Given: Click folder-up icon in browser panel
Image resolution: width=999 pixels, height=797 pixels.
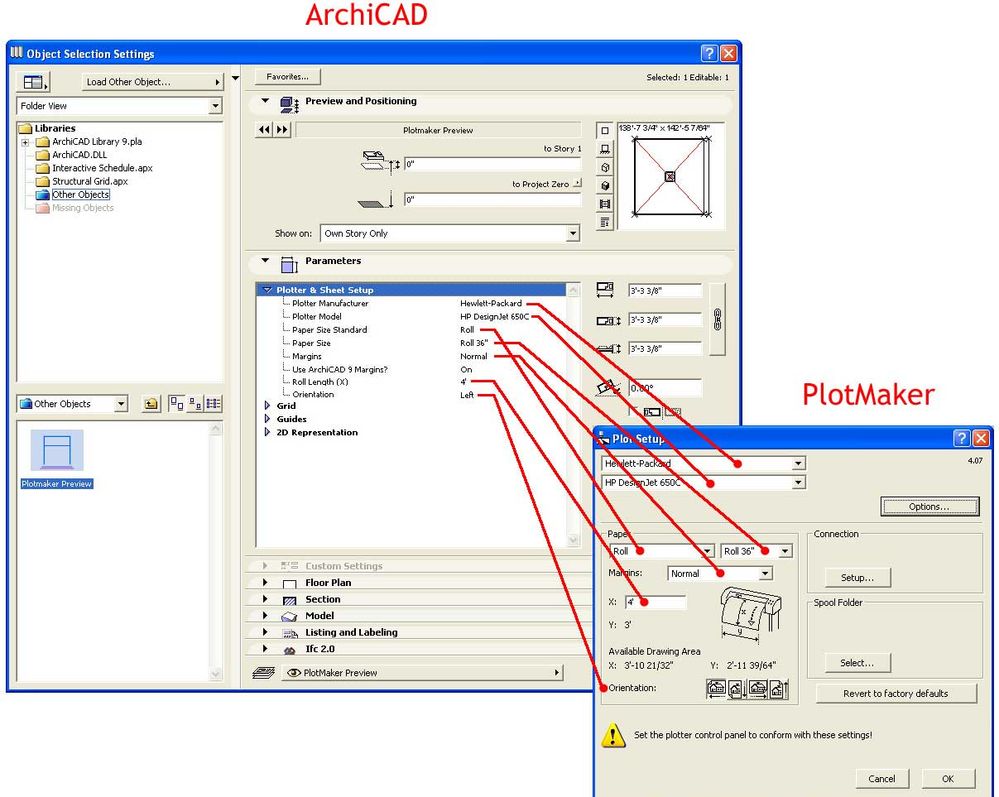Looking at the screenshot, I should (x=151, y=404).
